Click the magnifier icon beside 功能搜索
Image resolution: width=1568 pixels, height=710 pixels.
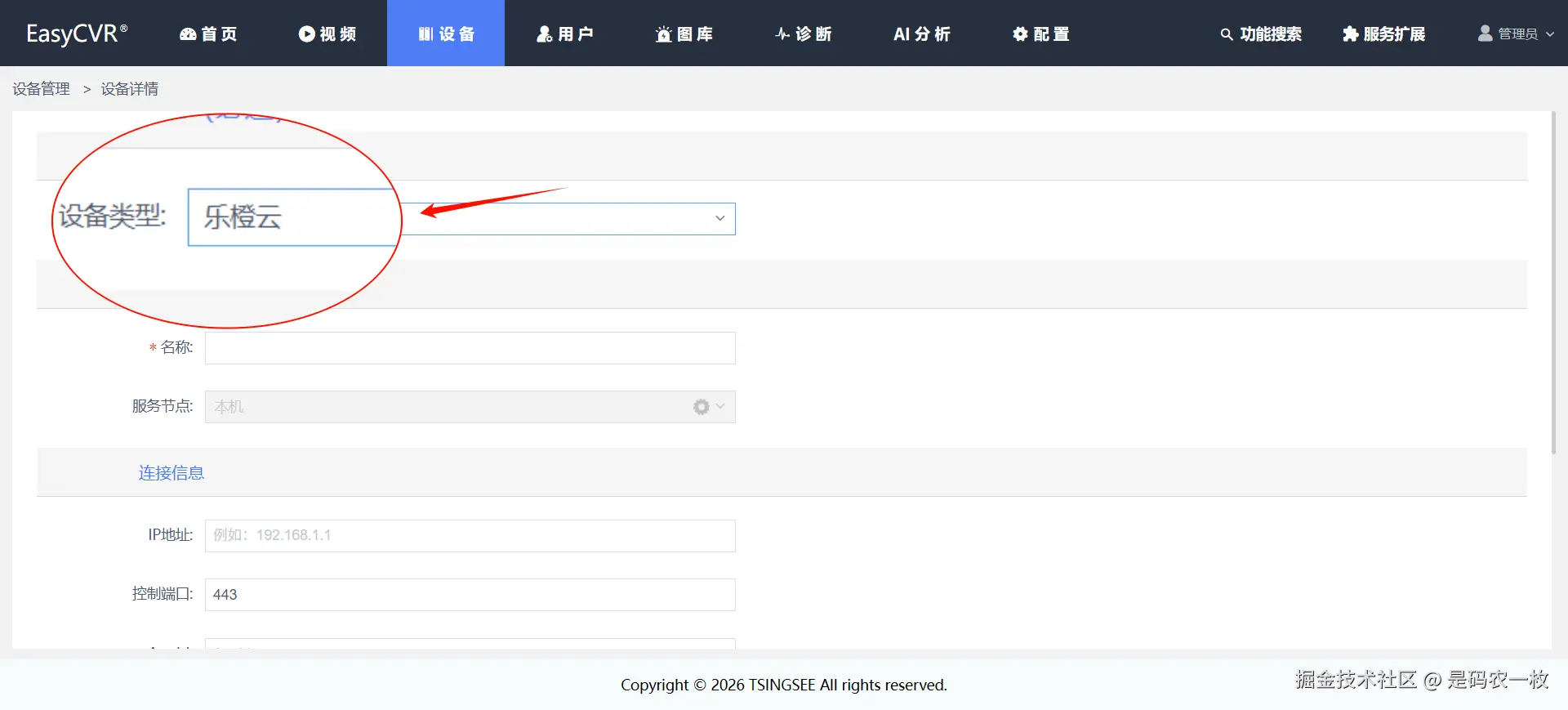tap(1227, 34)
